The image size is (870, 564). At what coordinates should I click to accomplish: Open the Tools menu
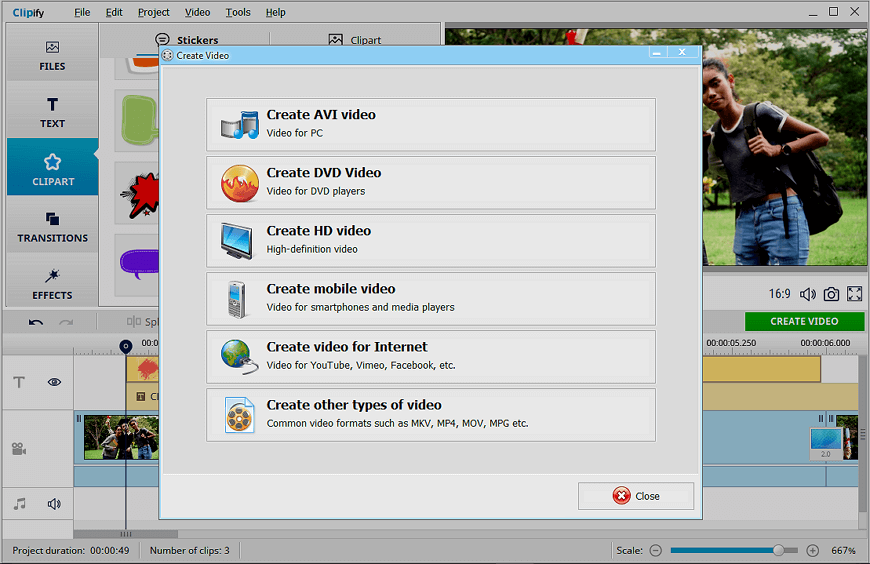[x=238, y=12]
